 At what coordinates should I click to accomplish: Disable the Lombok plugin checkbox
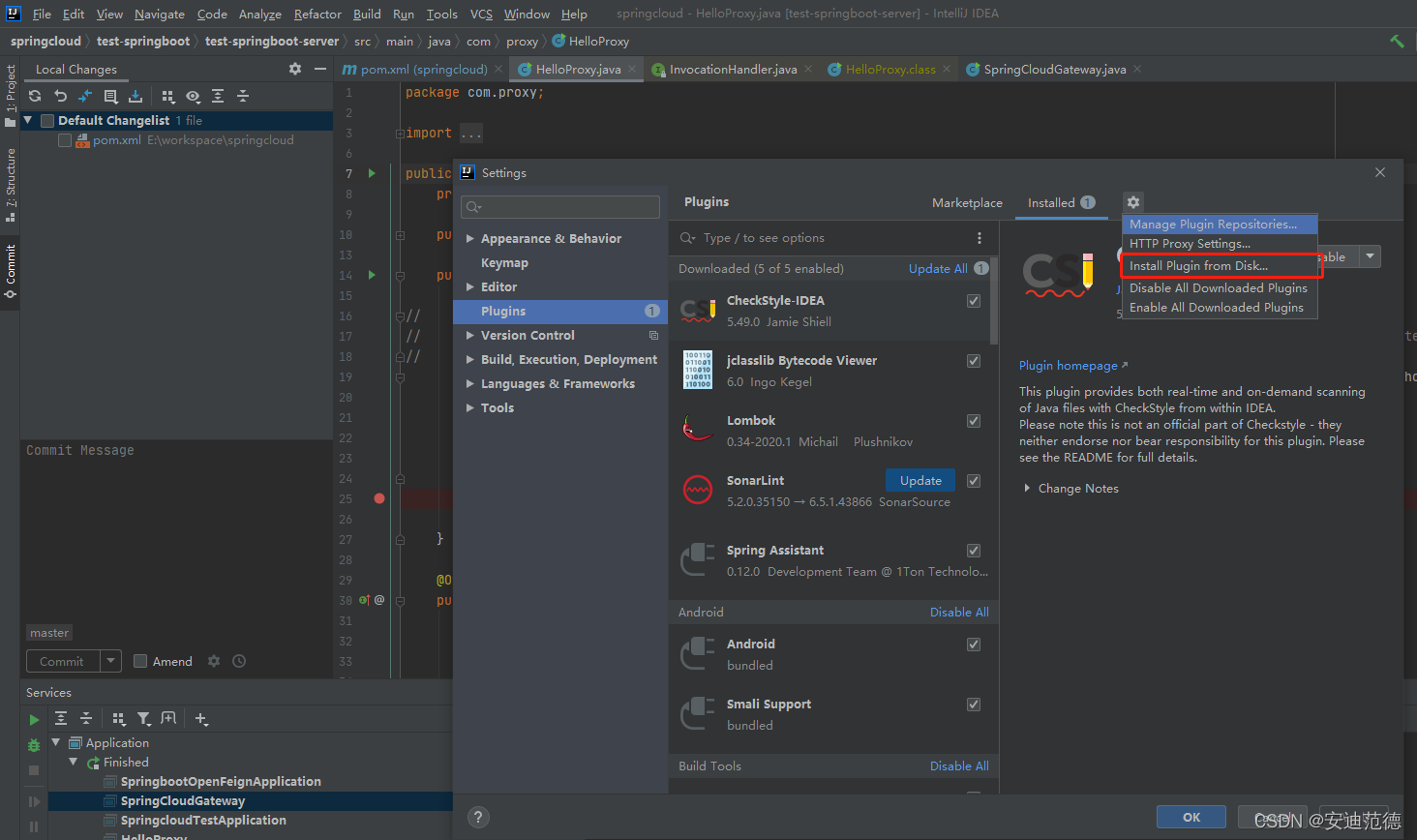[973, 420]
